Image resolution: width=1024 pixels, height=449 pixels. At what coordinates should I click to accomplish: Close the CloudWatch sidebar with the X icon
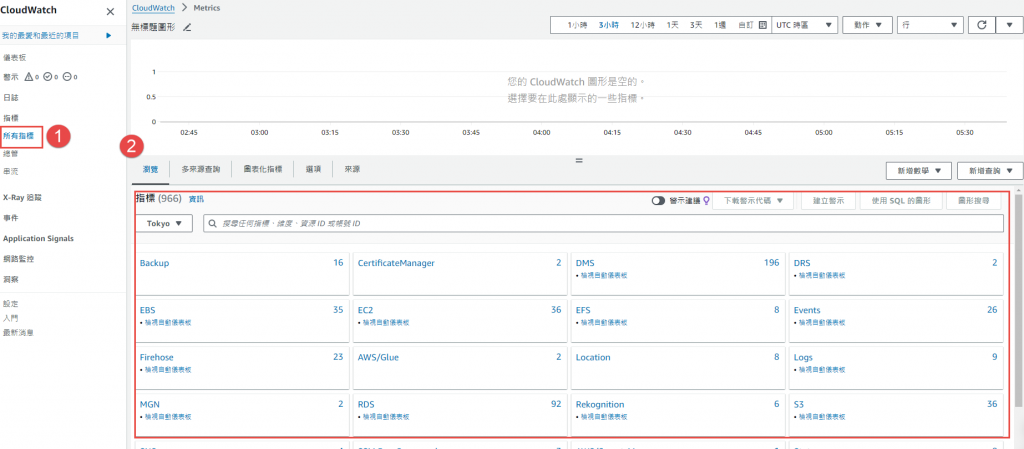(x=110, y=12)
